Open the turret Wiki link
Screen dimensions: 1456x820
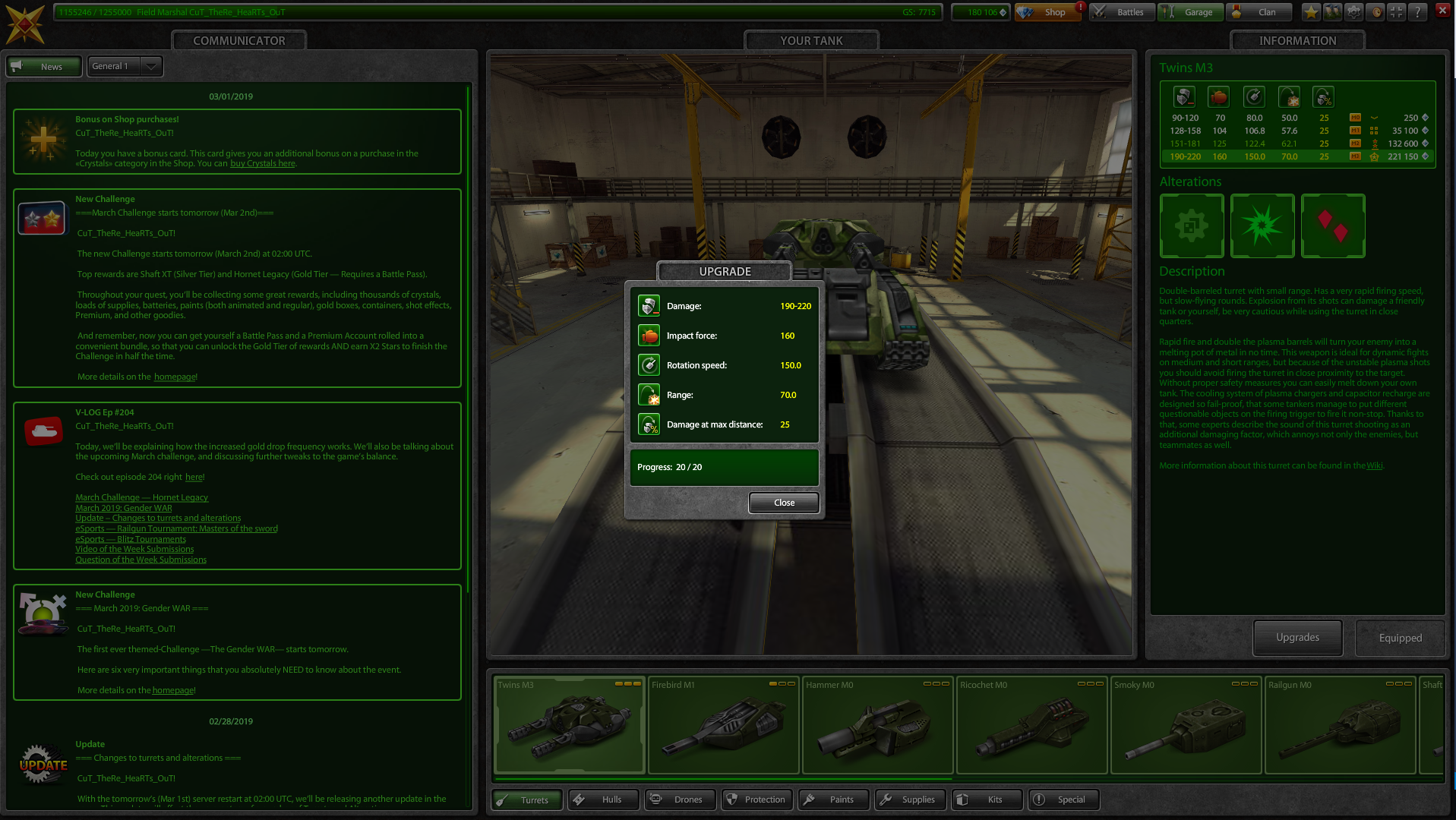[1375, 466]
